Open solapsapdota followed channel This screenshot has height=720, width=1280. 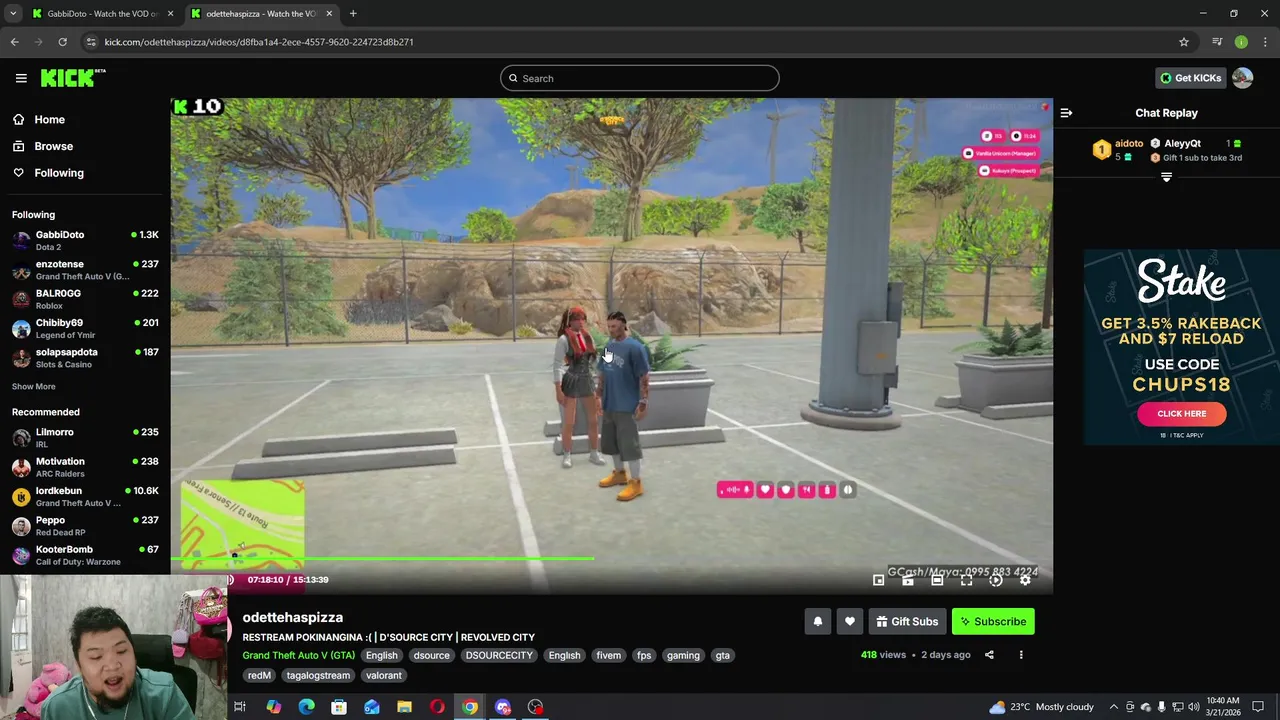(x=85, y=358)
